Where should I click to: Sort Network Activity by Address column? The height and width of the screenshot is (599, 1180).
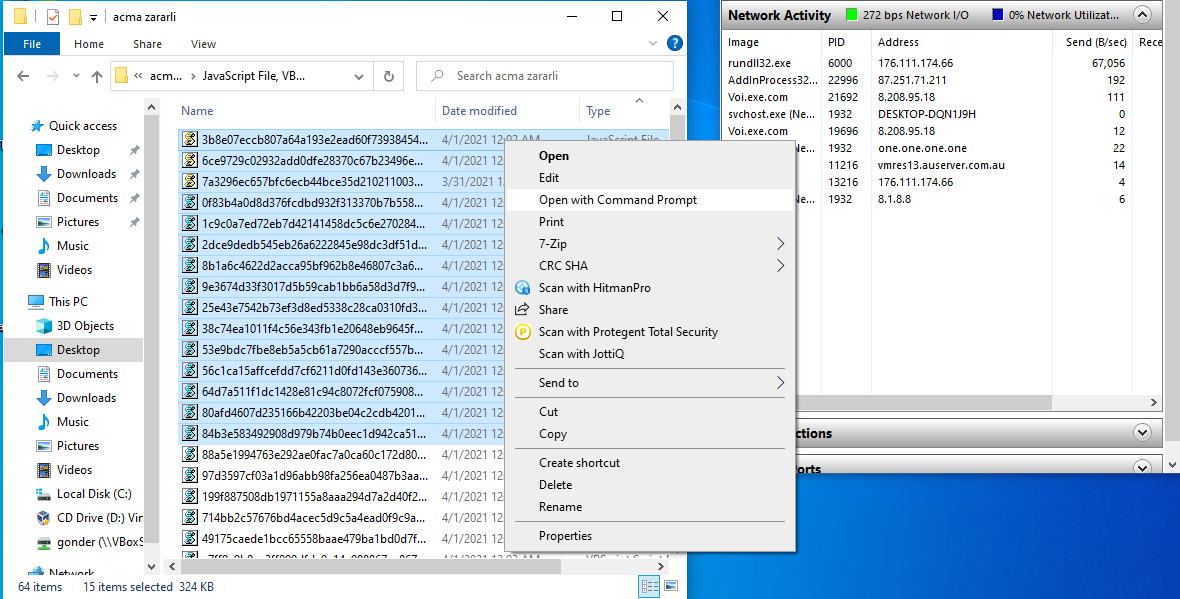coord(898,42)
